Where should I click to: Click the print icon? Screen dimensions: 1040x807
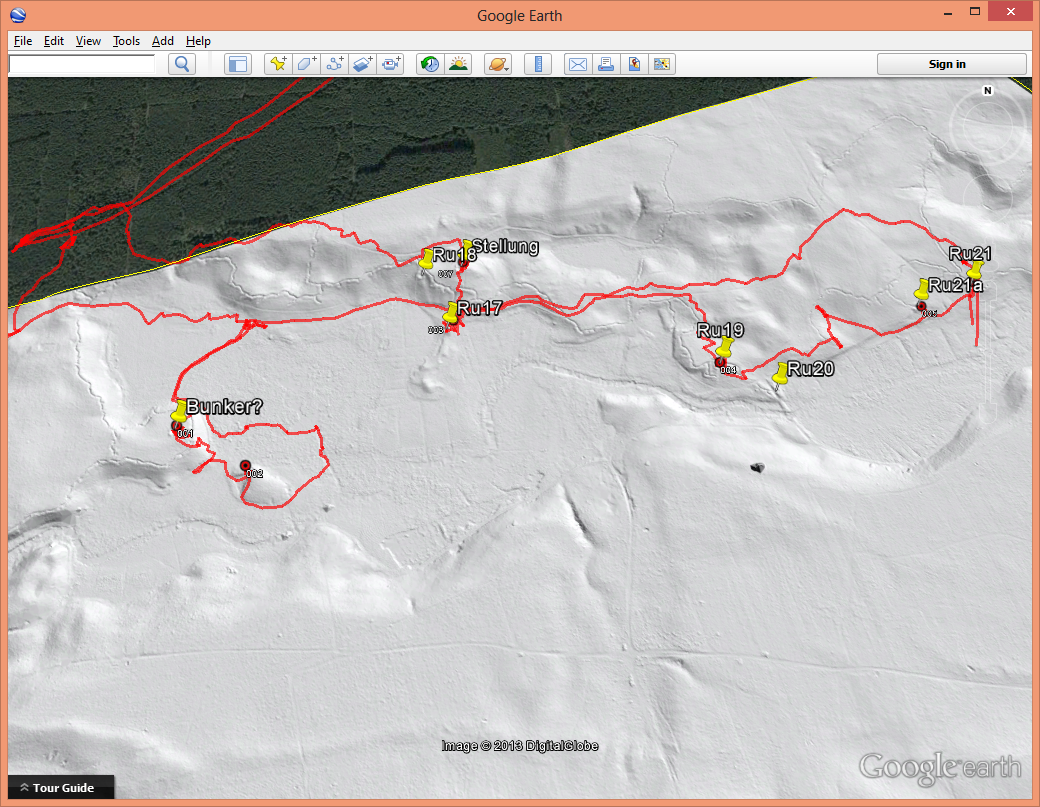point(605,64)
